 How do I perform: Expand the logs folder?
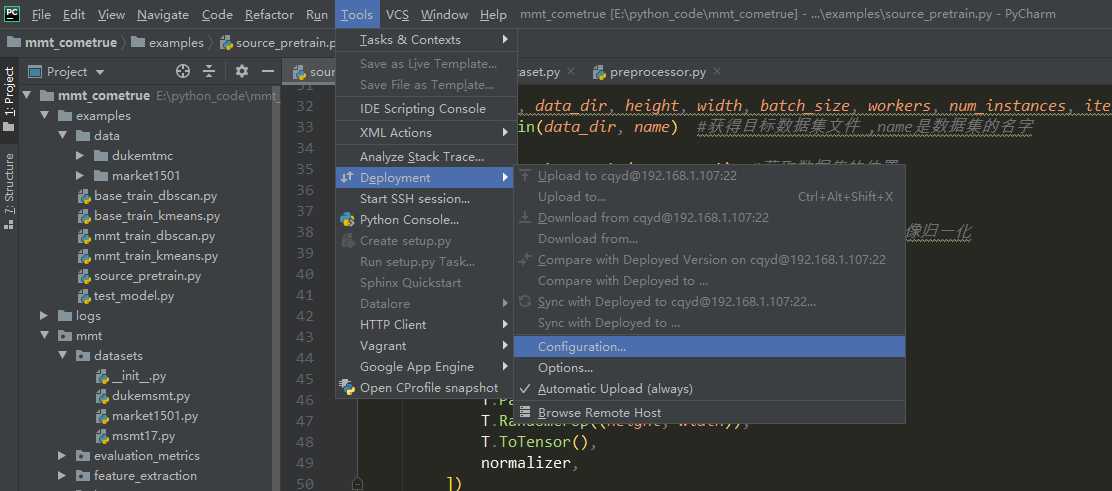(43, 316)
